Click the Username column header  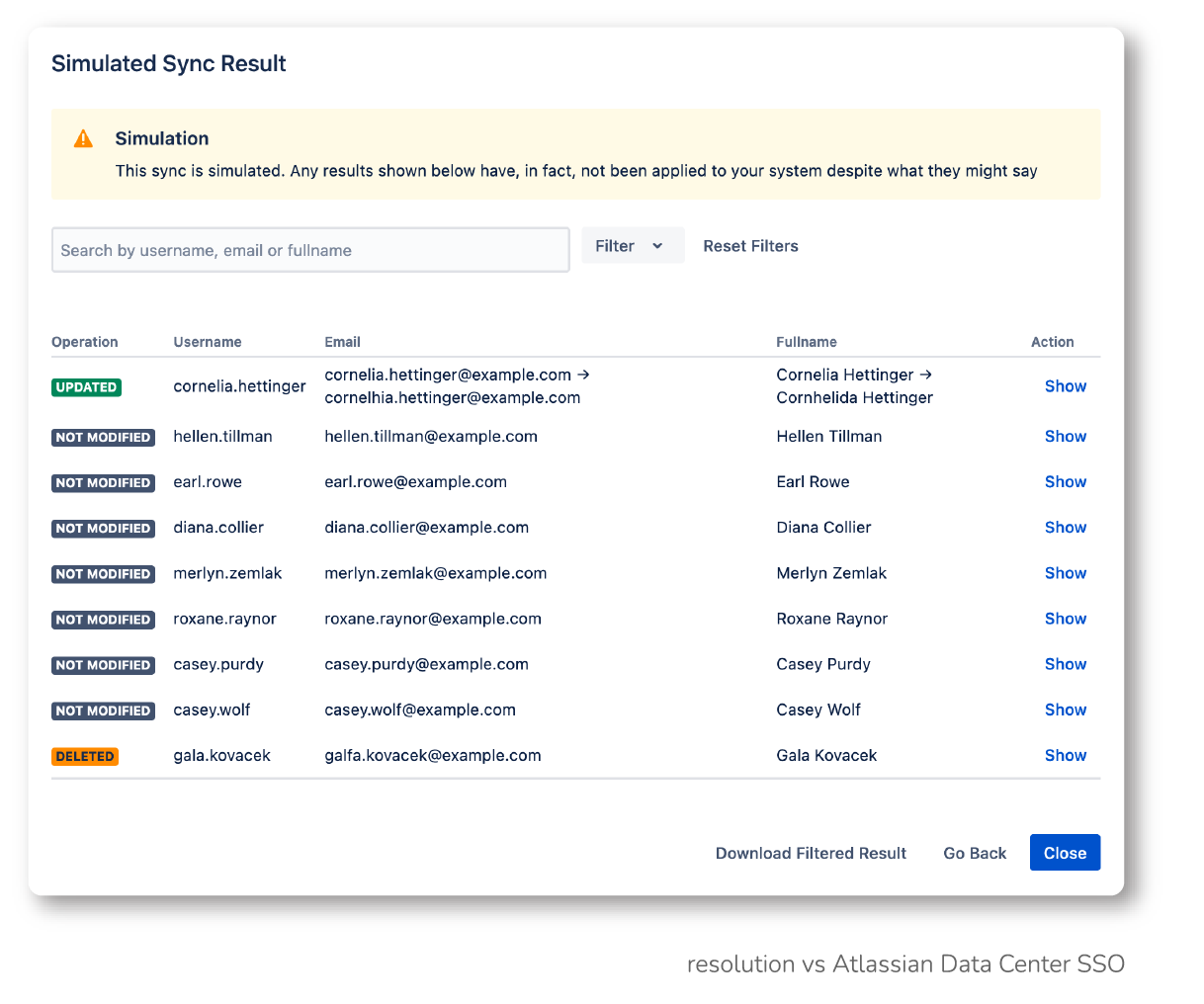click(208, 342)
